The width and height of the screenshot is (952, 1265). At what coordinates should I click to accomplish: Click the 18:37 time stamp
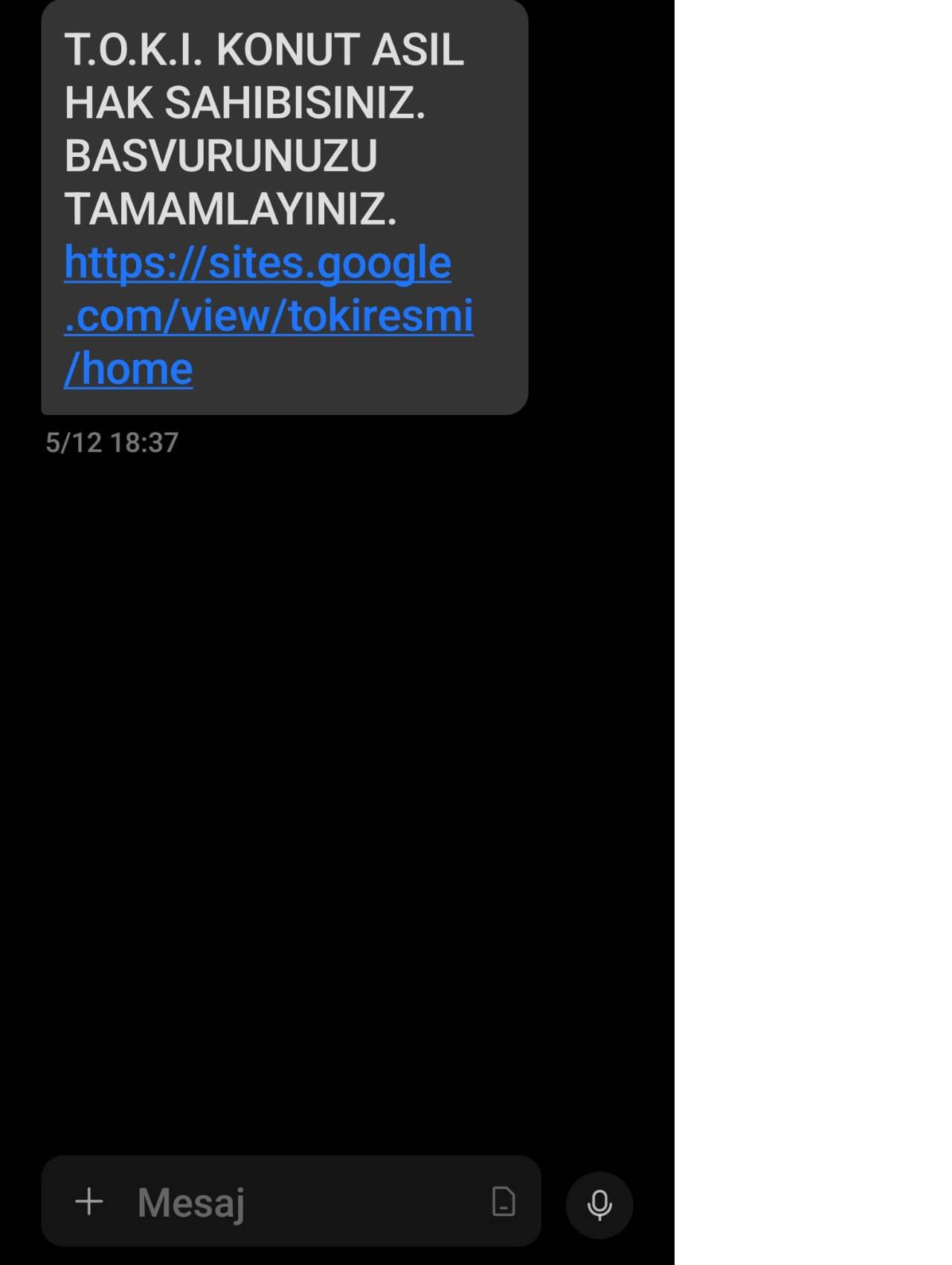(144, 442)
